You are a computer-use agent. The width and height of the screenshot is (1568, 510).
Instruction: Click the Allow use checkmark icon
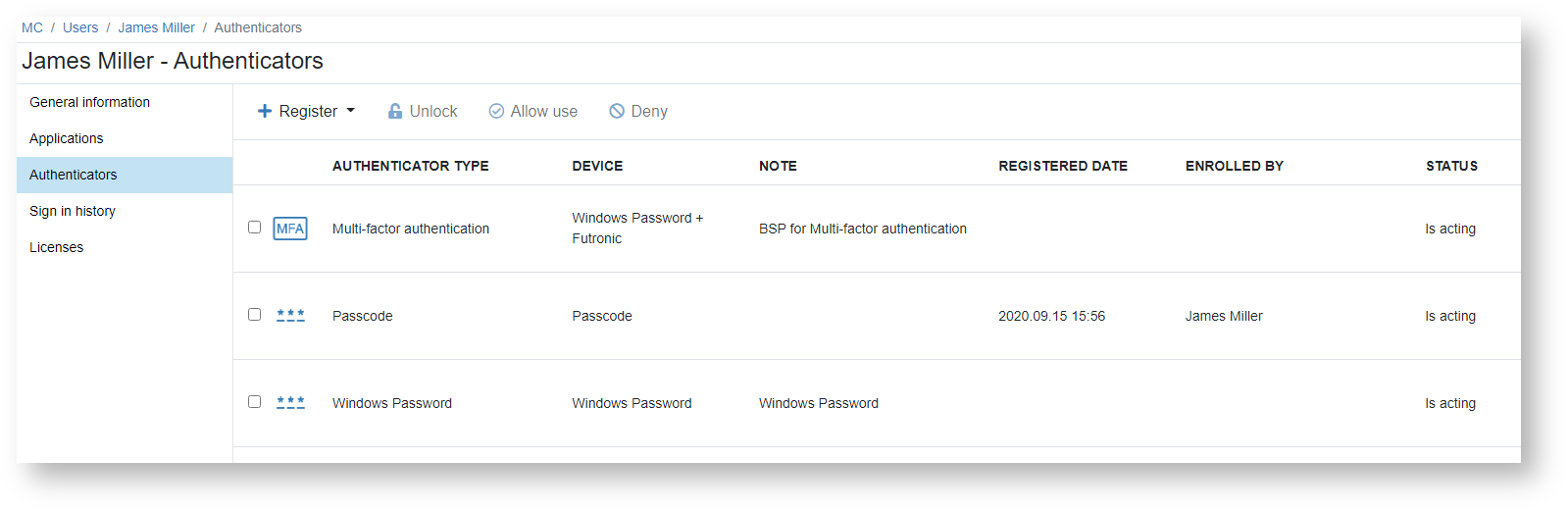tap(496, 112)
